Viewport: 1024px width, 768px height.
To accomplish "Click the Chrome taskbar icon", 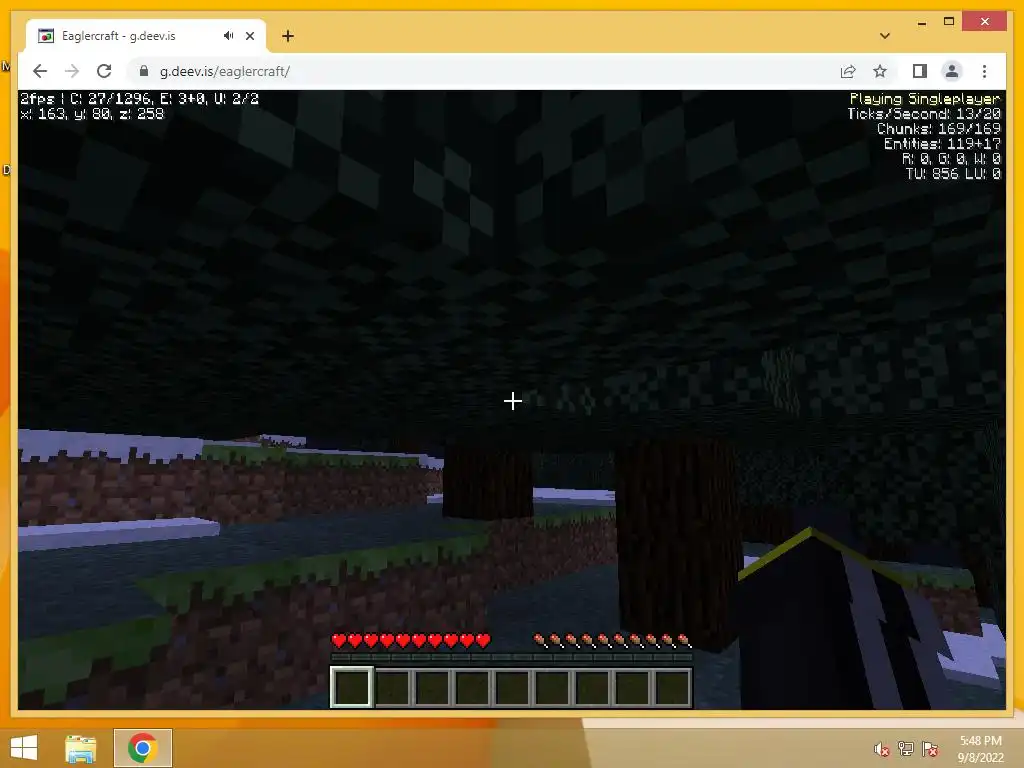I will coord(142,748).
